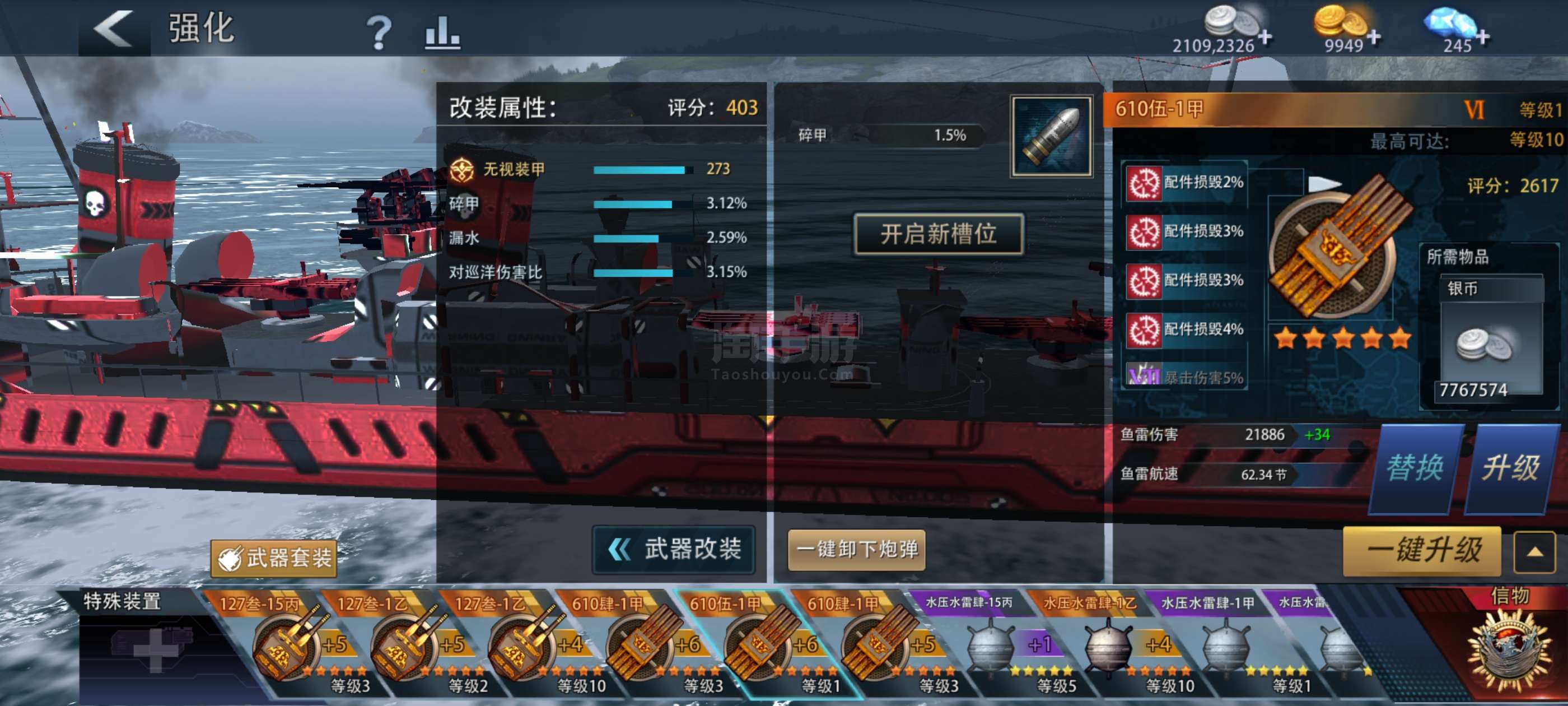This screenshot has width=1568, height=706.
Task: Expand the arrow beside 一键升级
Action: click(x=1534, y=552)
